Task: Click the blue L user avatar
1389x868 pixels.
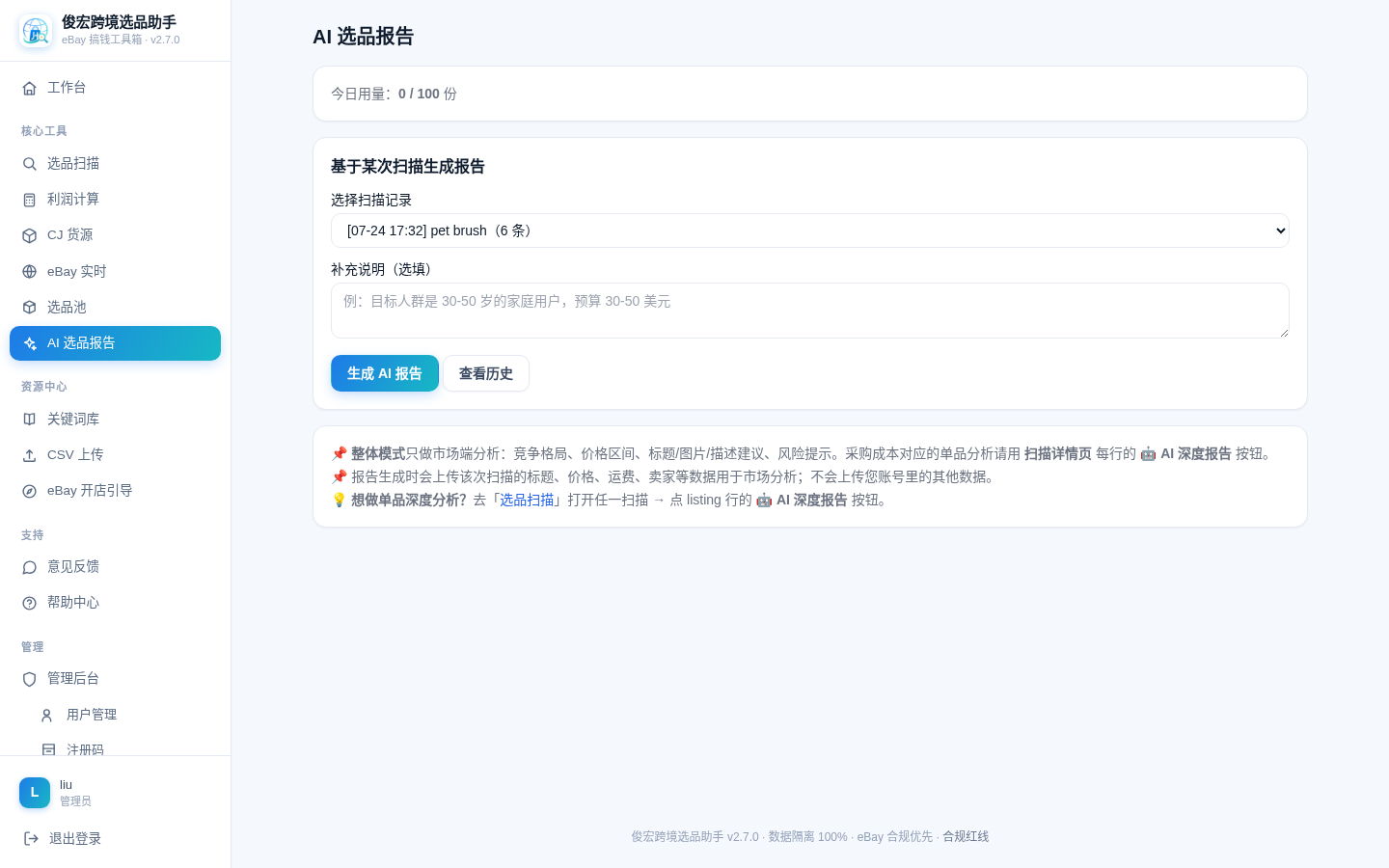Action: point(35,793)
